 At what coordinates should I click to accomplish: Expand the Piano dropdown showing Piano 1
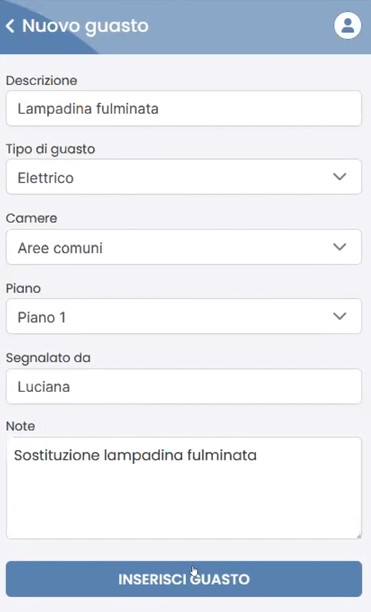(184, 316)
